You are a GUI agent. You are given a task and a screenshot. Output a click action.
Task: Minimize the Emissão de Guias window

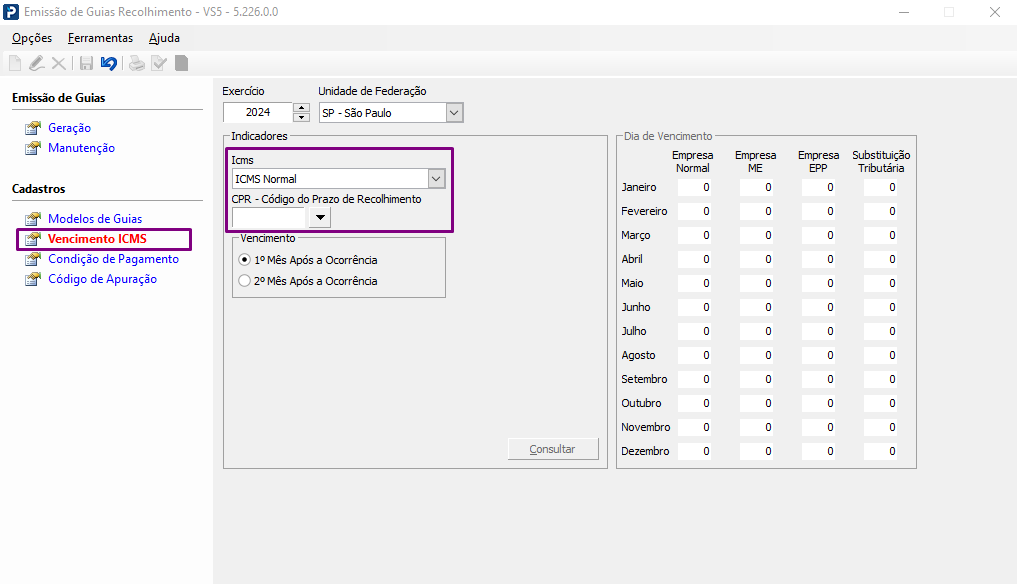pyautogui.click(x=903, y=12)
